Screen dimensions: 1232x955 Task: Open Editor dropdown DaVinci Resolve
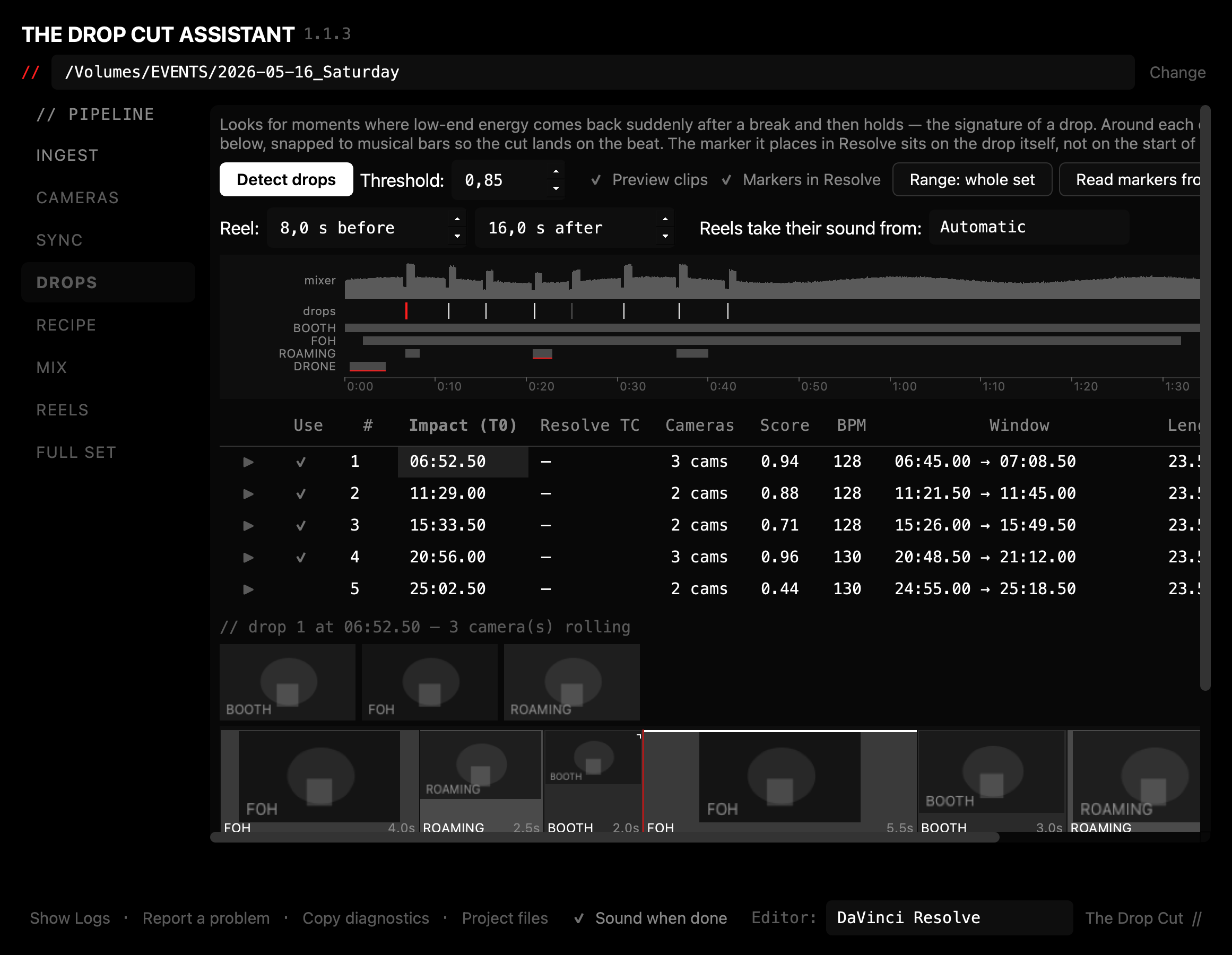949,918
